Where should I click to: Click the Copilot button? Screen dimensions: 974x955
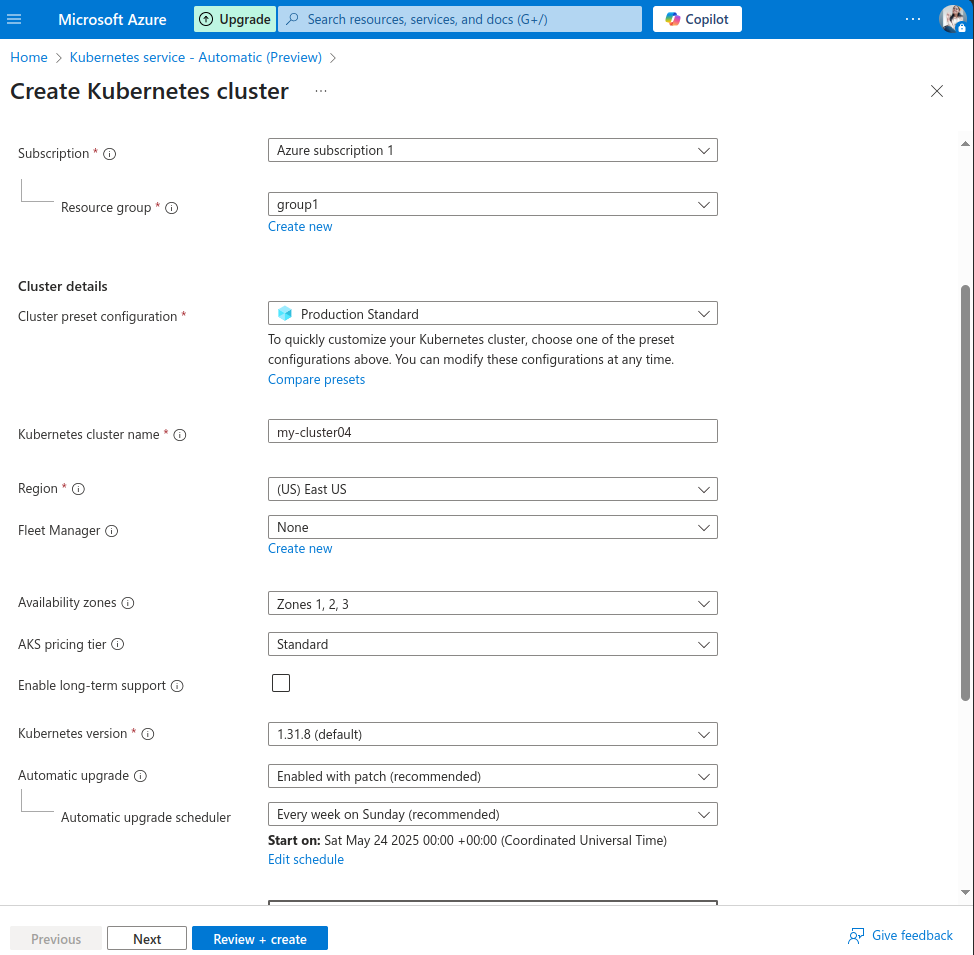(697, 19)
